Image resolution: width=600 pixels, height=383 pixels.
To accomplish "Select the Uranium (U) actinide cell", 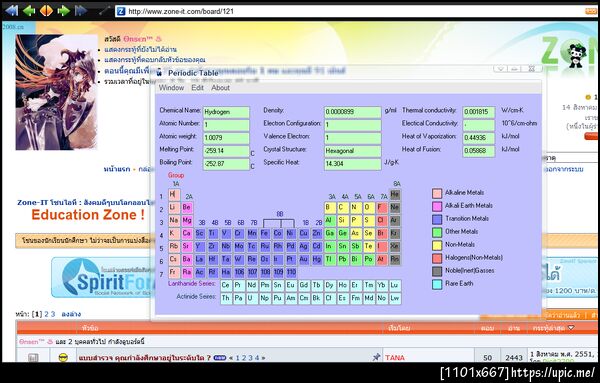I will tap(252, 298).
